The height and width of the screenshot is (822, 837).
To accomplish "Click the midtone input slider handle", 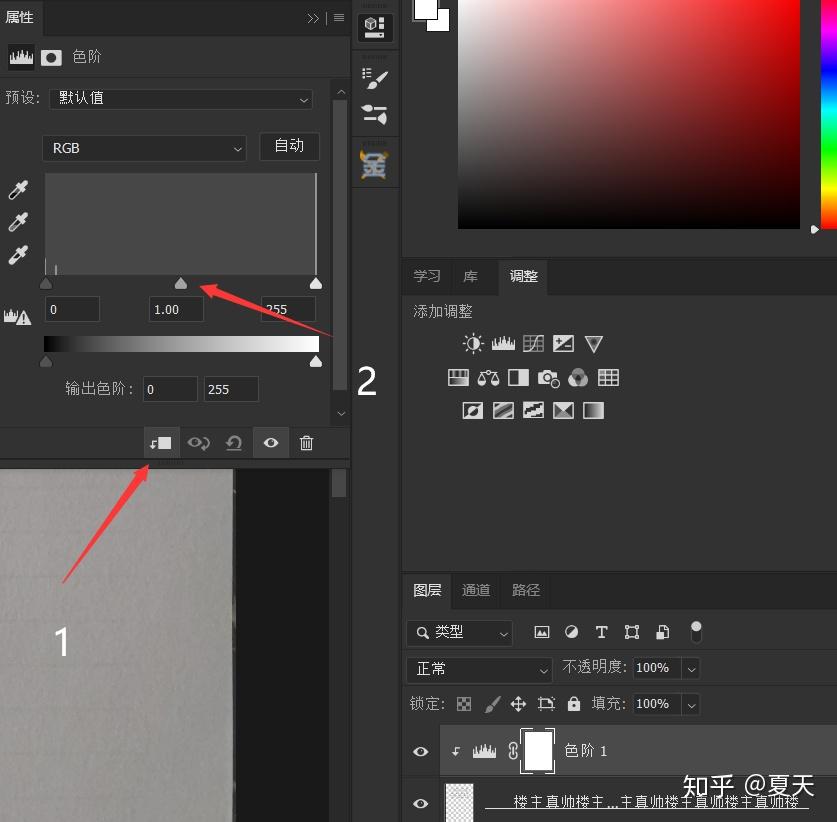I will [181, 283].
